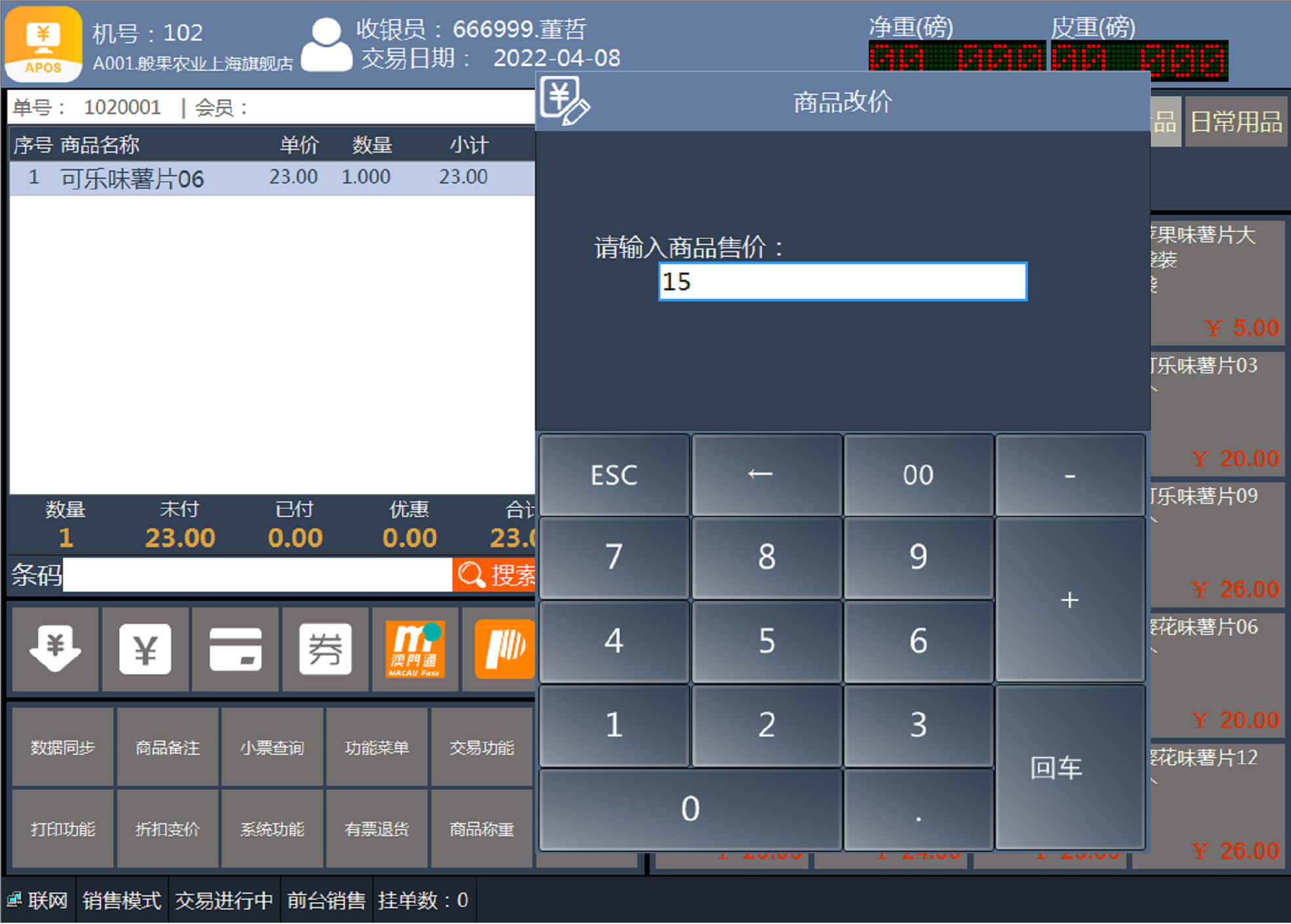
Task: Click the APOS logo icon
Action: point(43,45)
